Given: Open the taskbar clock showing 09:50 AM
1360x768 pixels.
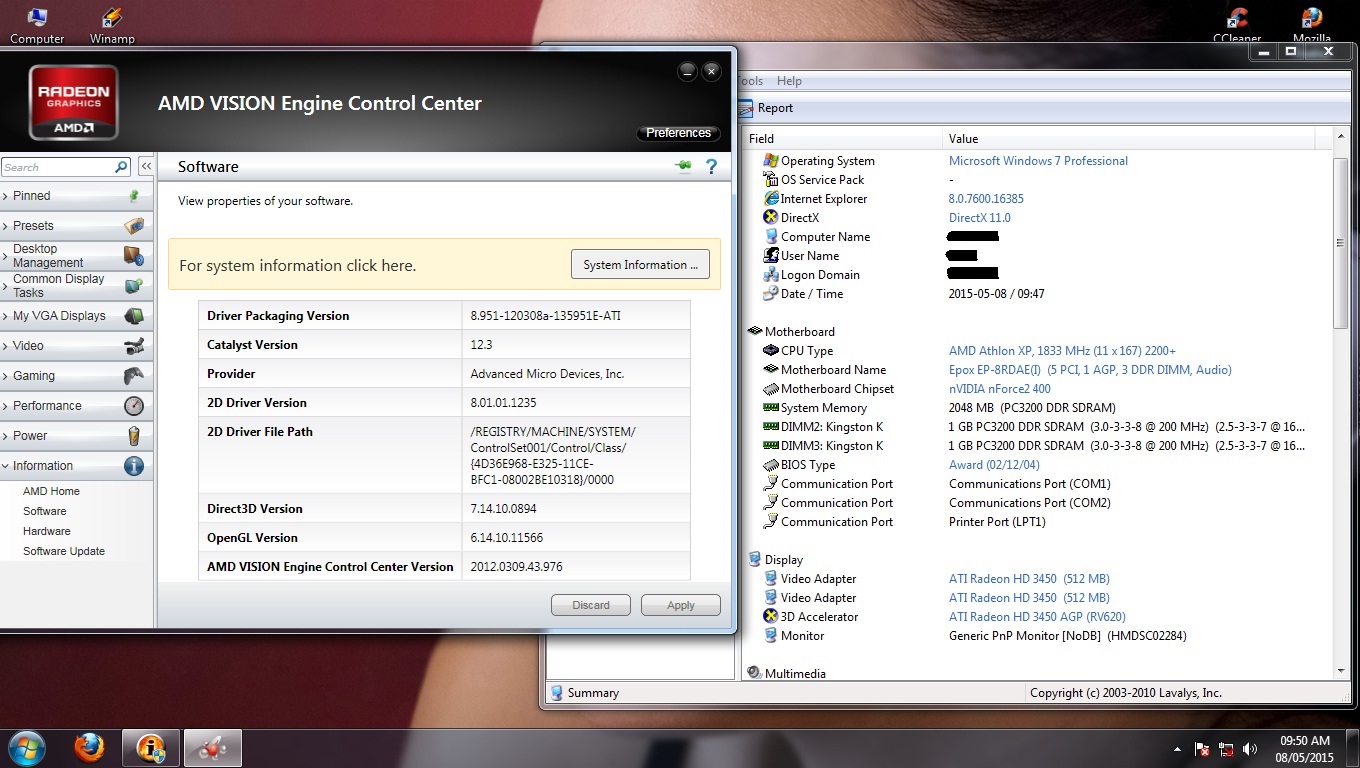Looking at the screenshot, I should point(1306,748).
